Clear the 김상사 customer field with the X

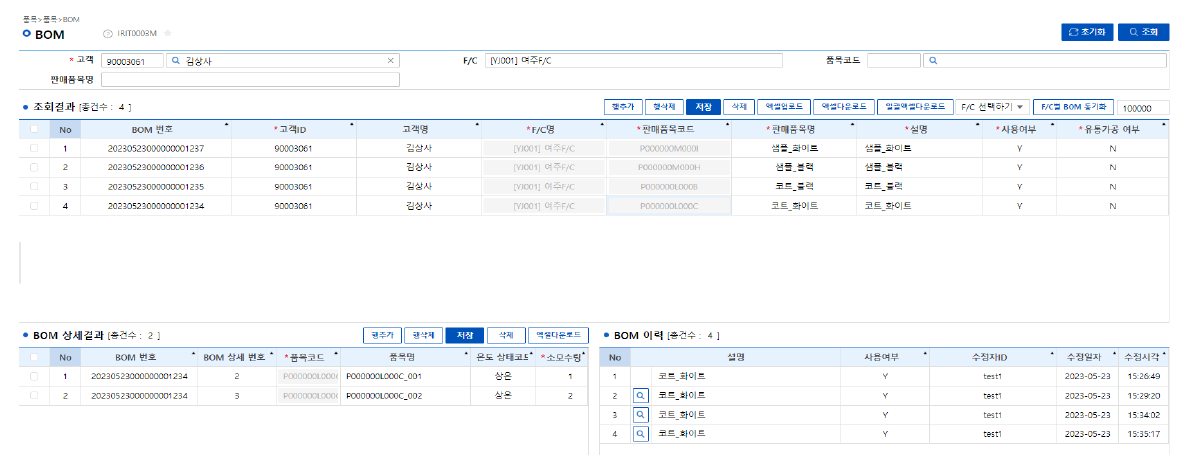click(x=391, y=61)
